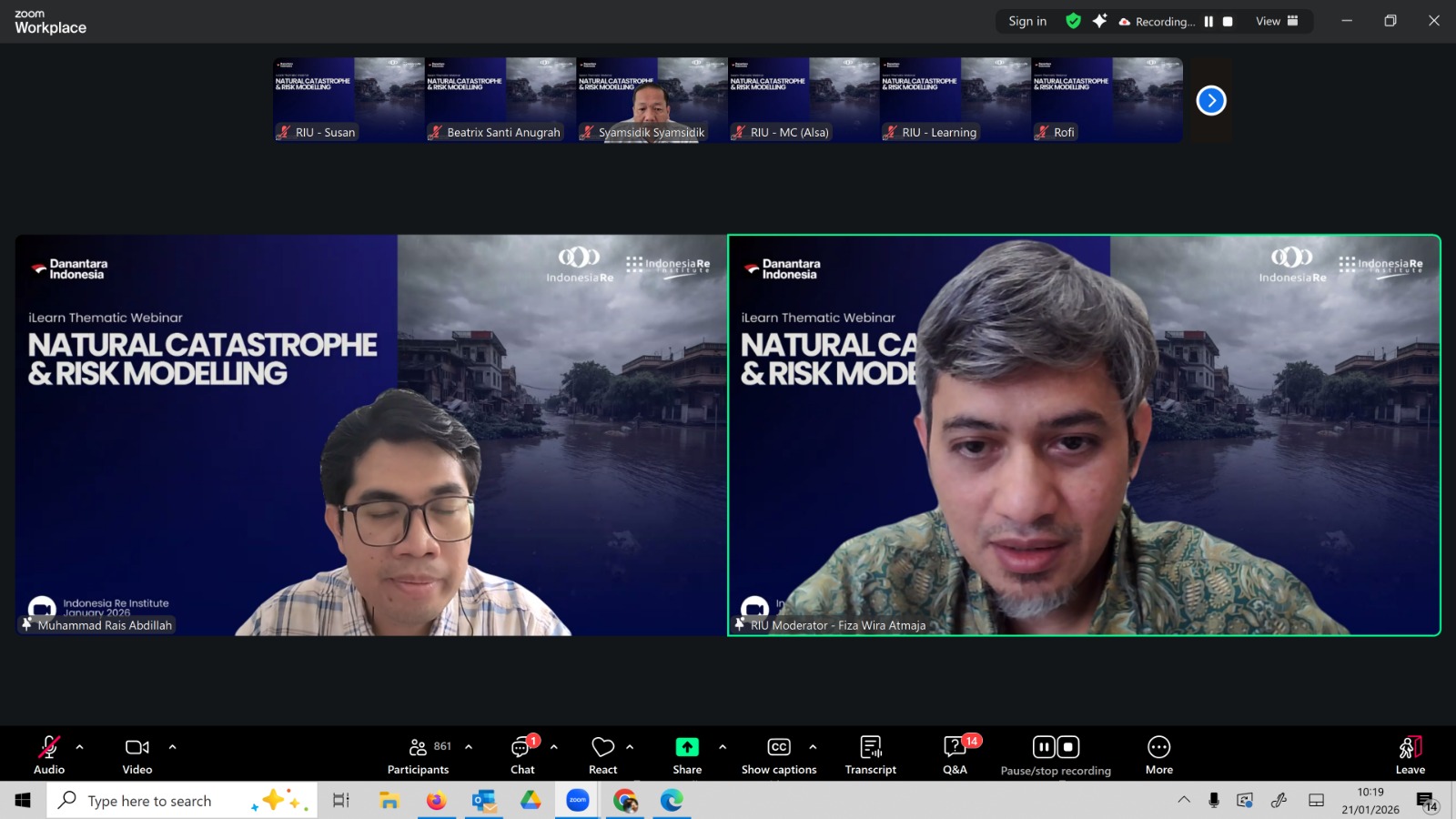Open the Chat panel
Image resolution: width=1456 pixels, height=819 pixels.
point(522,755)
